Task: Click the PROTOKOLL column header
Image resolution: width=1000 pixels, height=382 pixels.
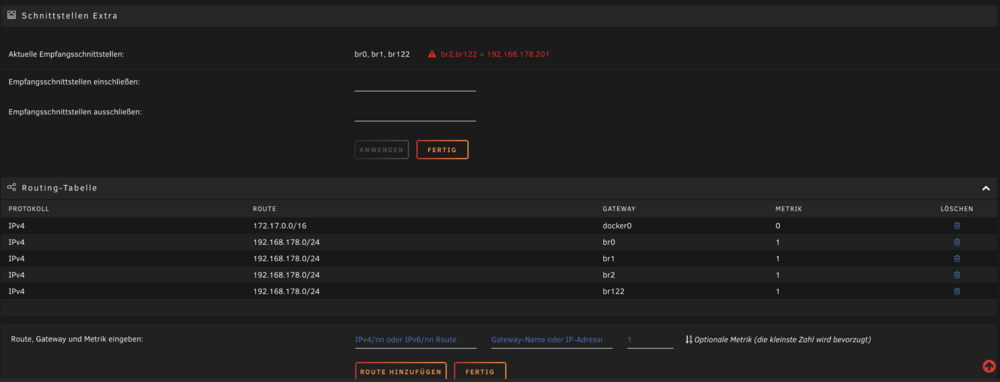Action: point(29,209)
